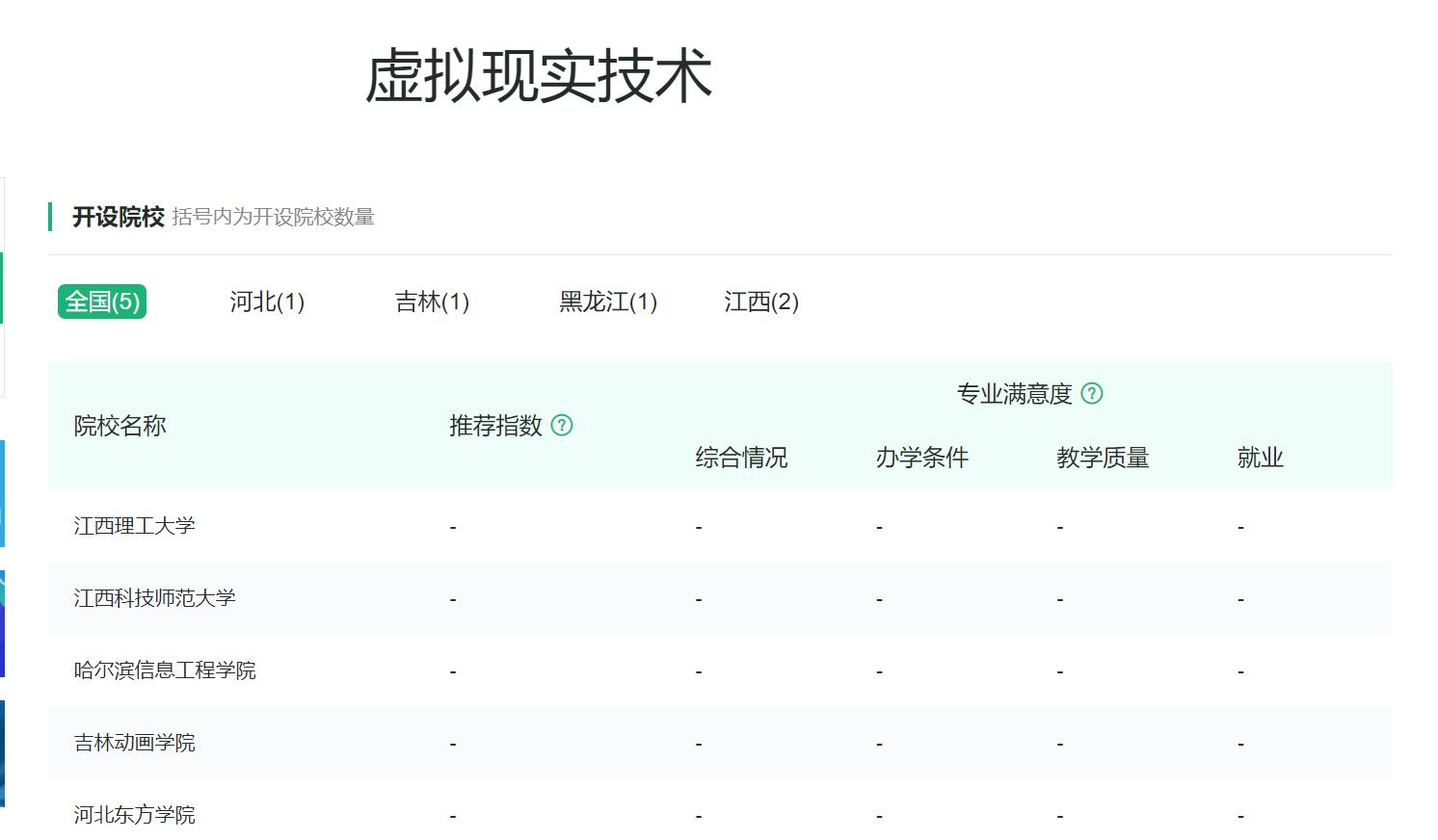Viewport: 1438px width, 840px height.
Task: Click the green bar beside 开设院校 heading
Action: click(51, 217)
